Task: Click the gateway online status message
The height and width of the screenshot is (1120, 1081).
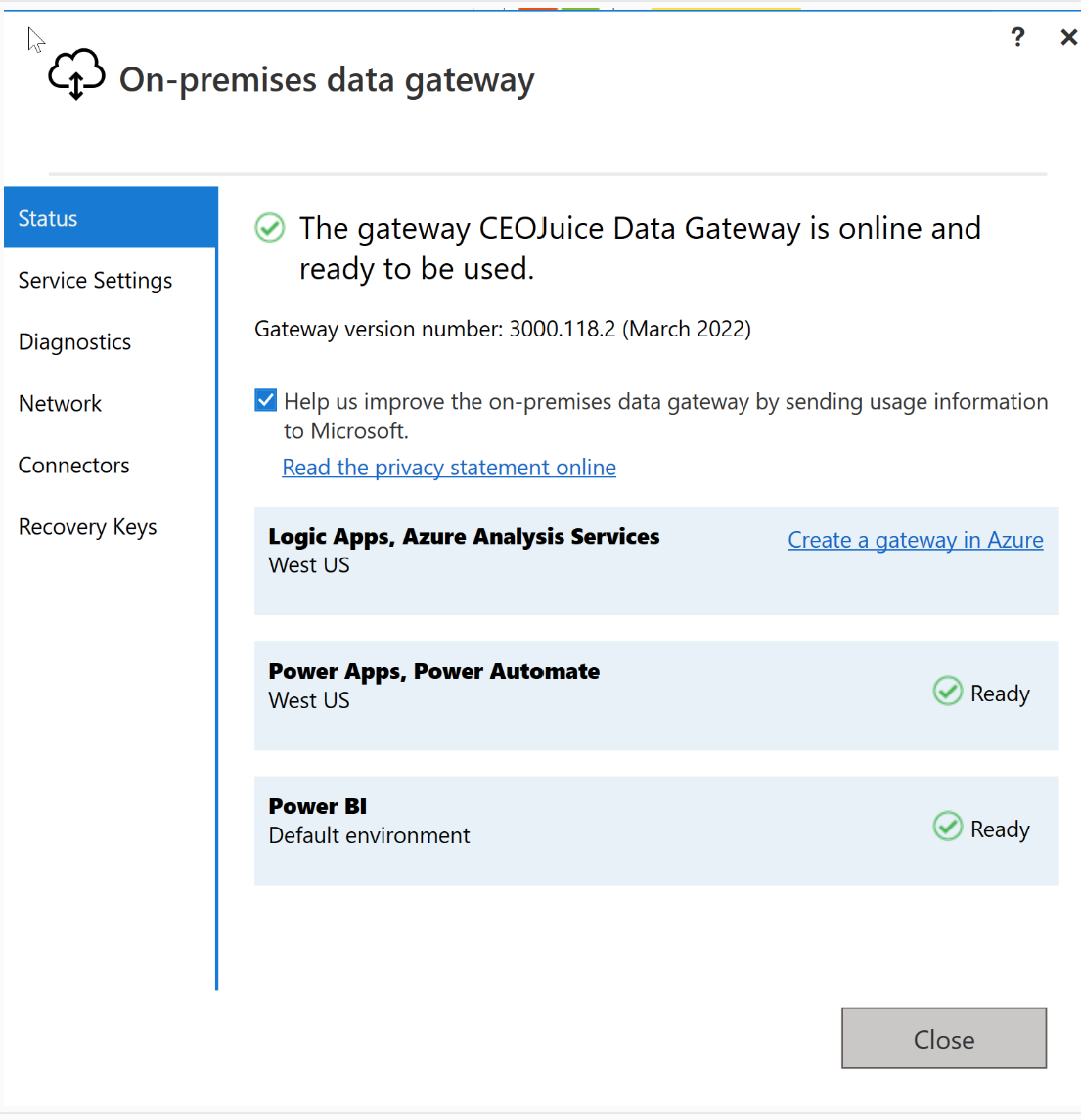Action: (640, 248)
